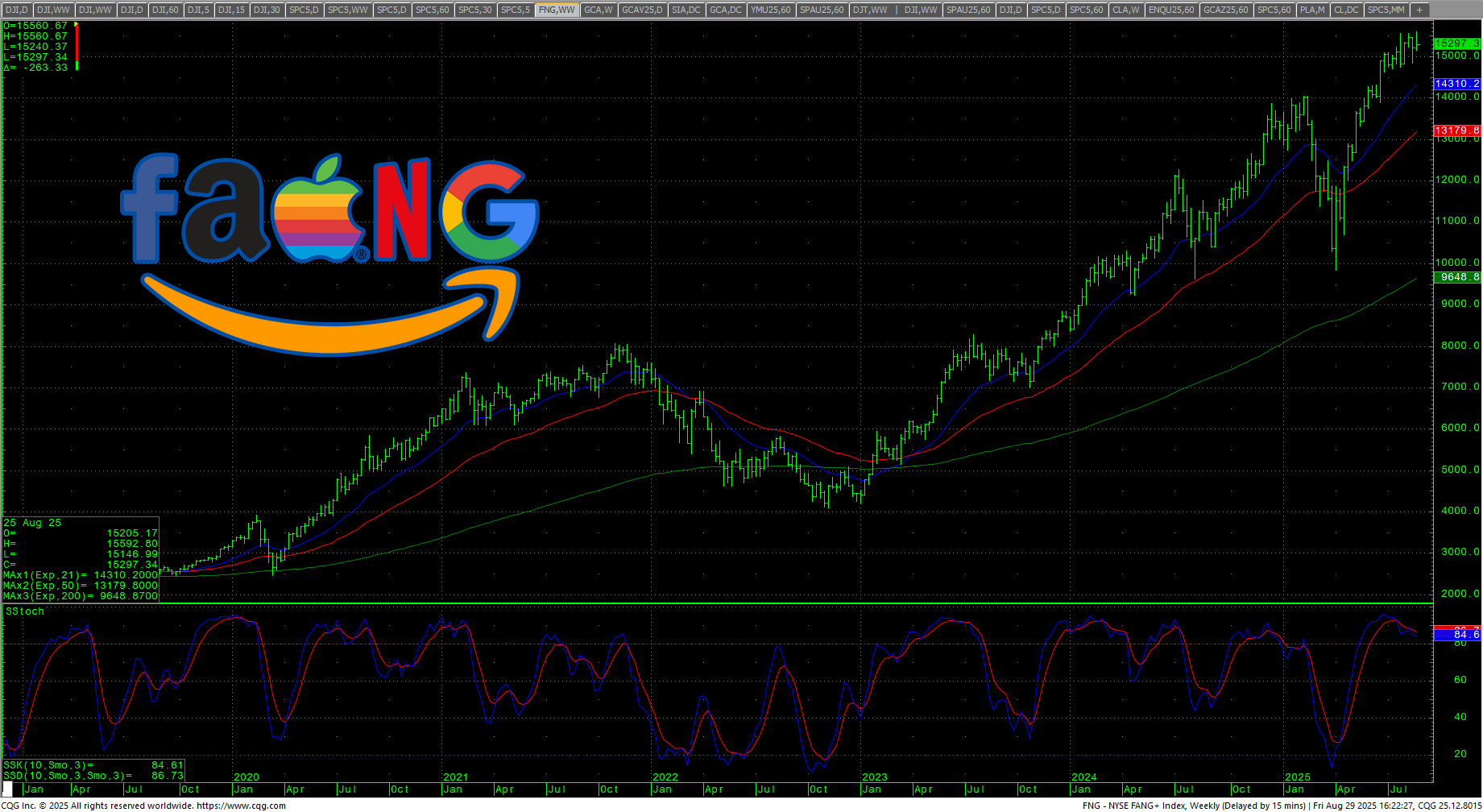Click the delta -263.33 value
Screen dimensions: 1483x812
tap(35, 68)
